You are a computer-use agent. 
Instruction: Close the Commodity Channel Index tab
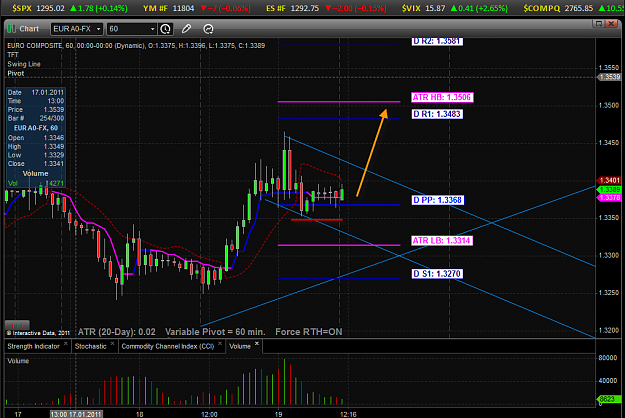220,343
